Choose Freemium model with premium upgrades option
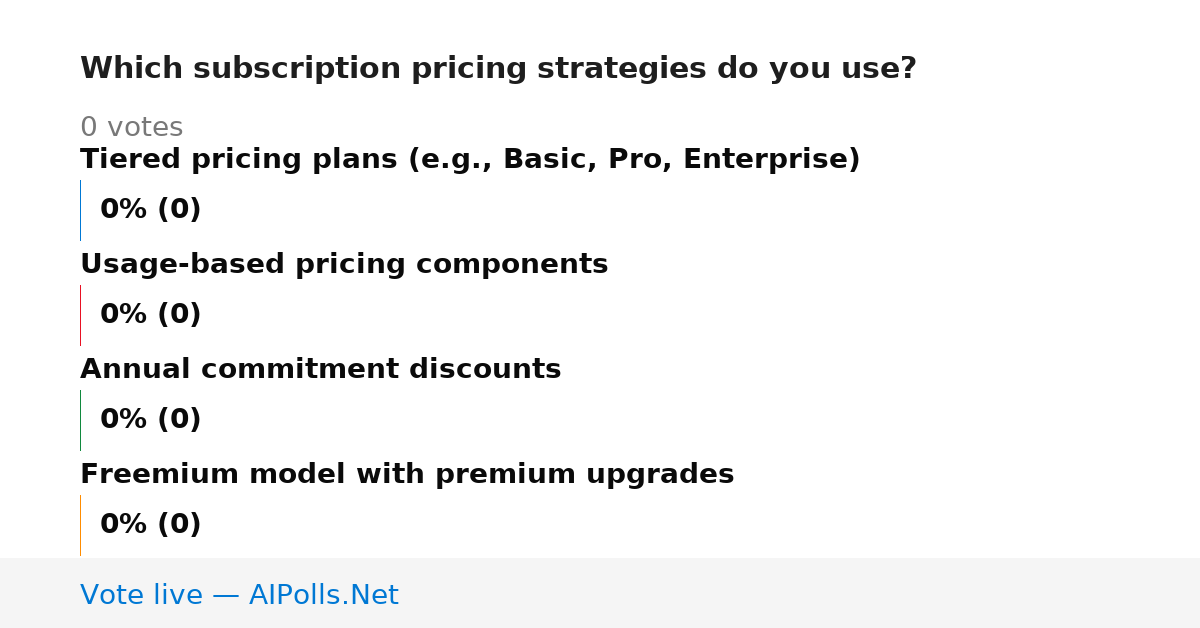Screen dimensions: 1200x628 (x=407, y=475)
